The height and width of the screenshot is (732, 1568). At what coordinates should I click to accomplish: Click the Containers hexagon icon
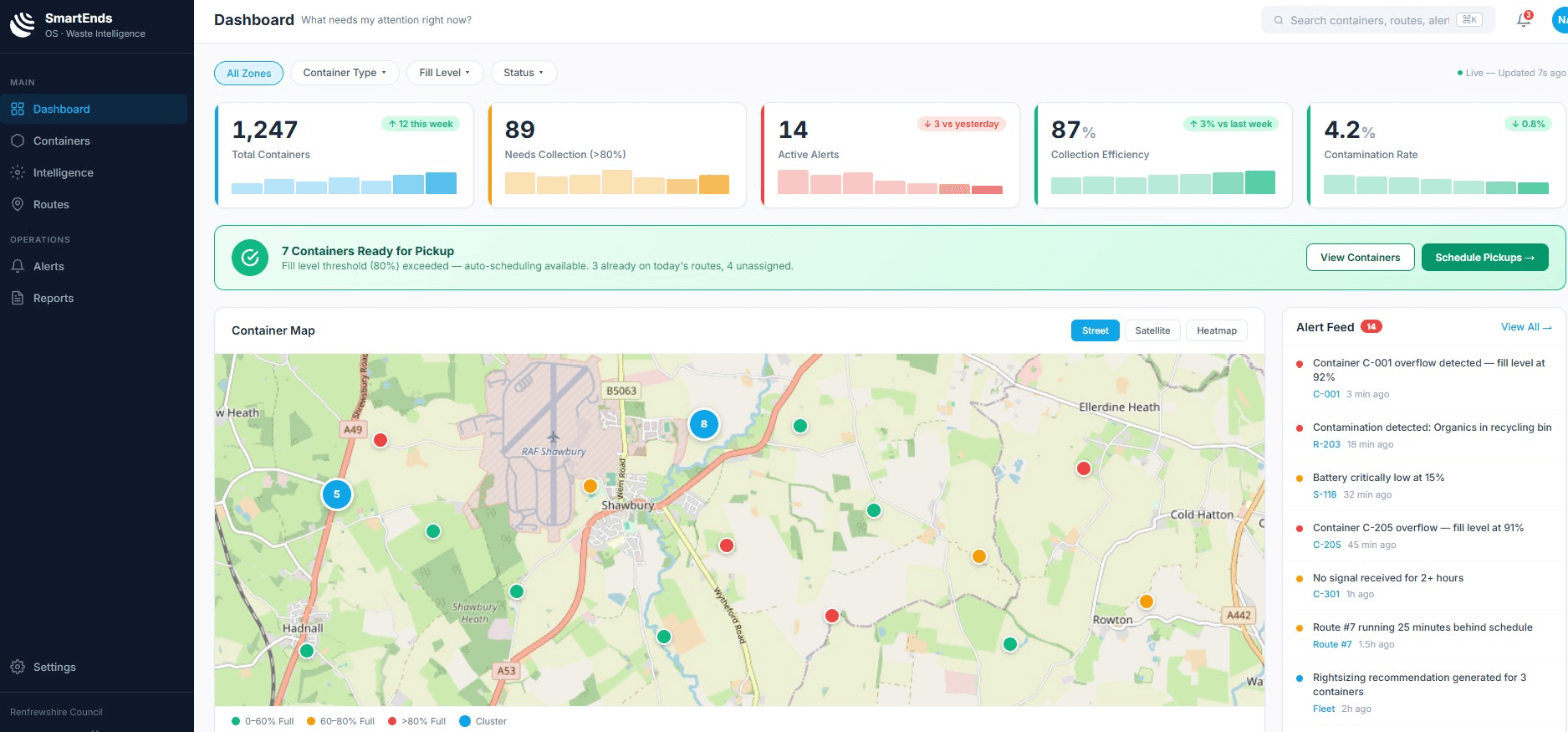(18, 141)
